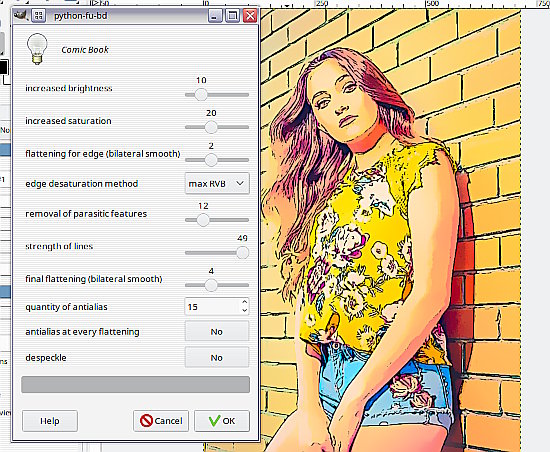The width and height of the screenshot is (550, 452).
Task: Click the despeckle label
Action: coord(46,358)
